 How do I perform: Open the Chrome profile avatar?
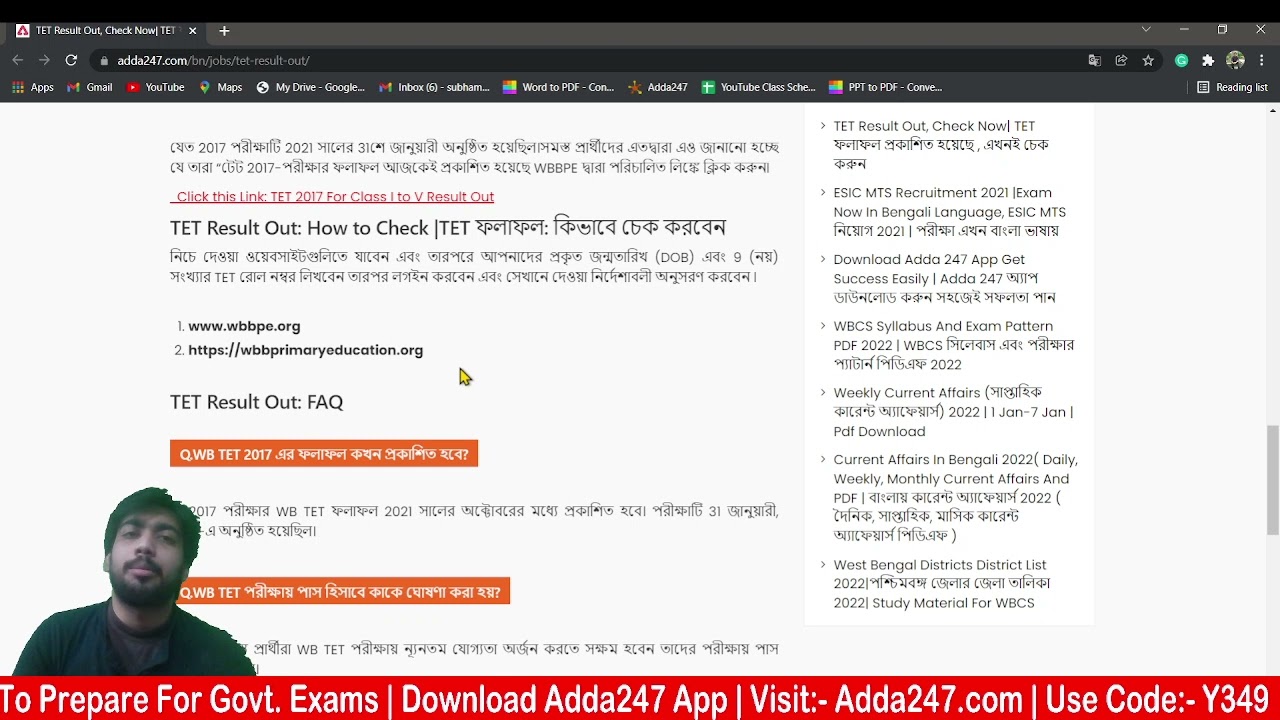click(1235, 61)
